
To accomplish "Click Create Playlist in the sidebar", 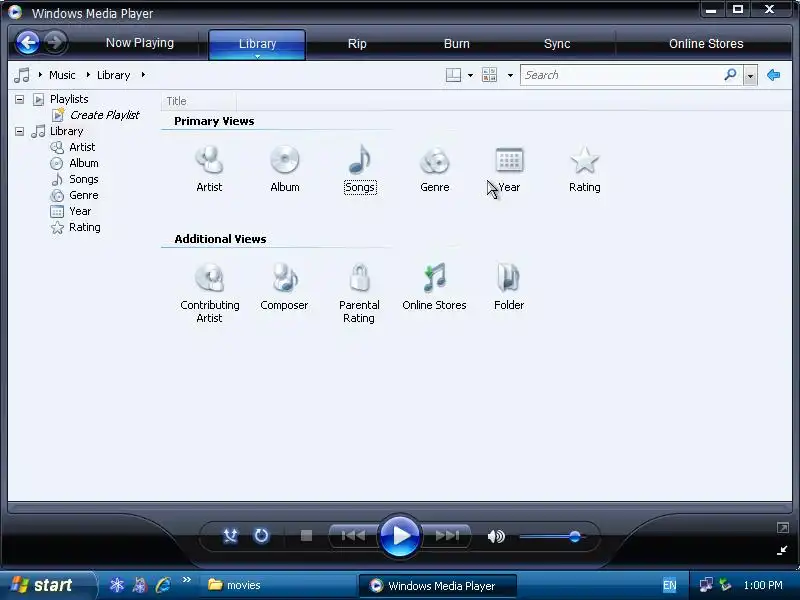I will (105, 115).
